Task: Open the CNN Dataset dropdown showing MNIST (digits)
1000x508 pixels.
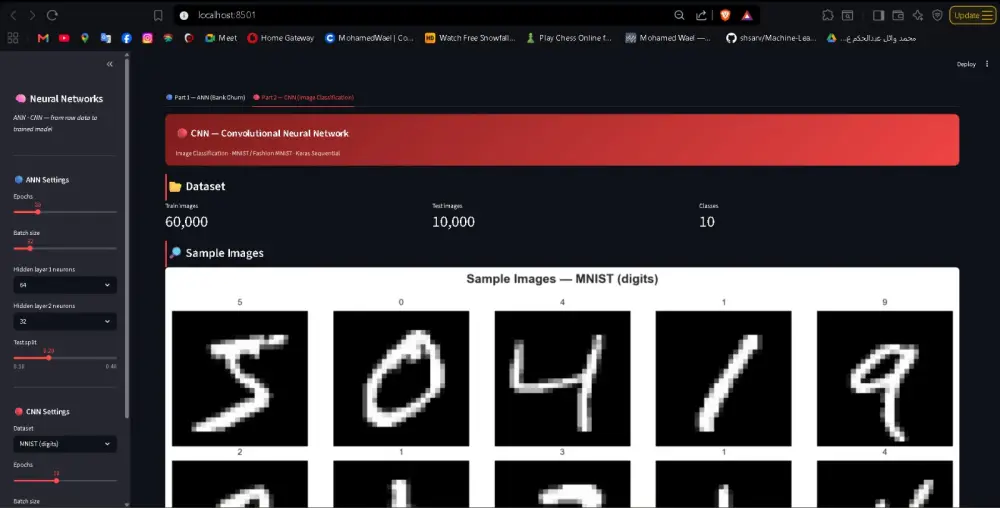Action: (x=64, y=444)
